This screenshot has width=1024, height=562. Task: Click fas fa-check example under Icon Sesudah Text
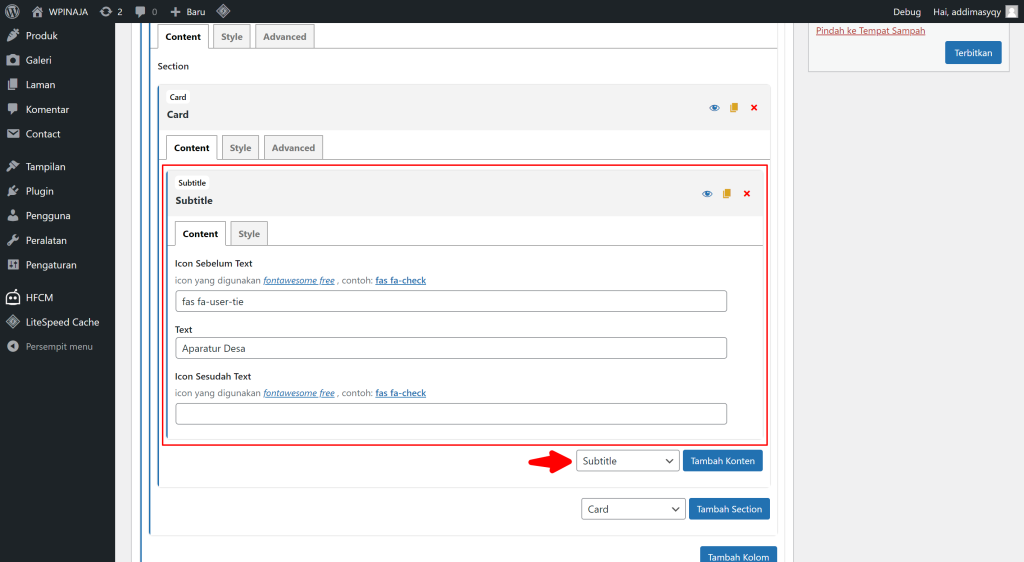click(x=400, y=393)
